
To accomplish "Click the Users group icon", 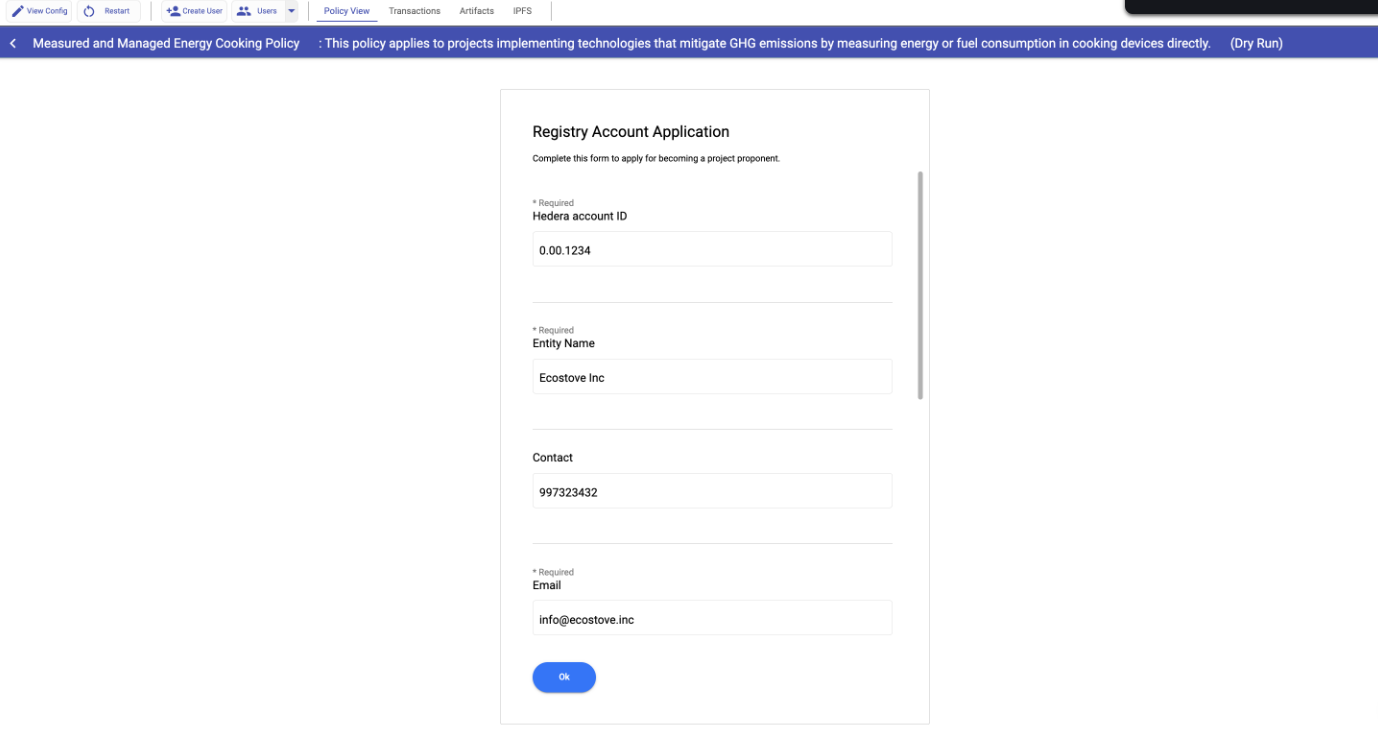I will point(244,11).
